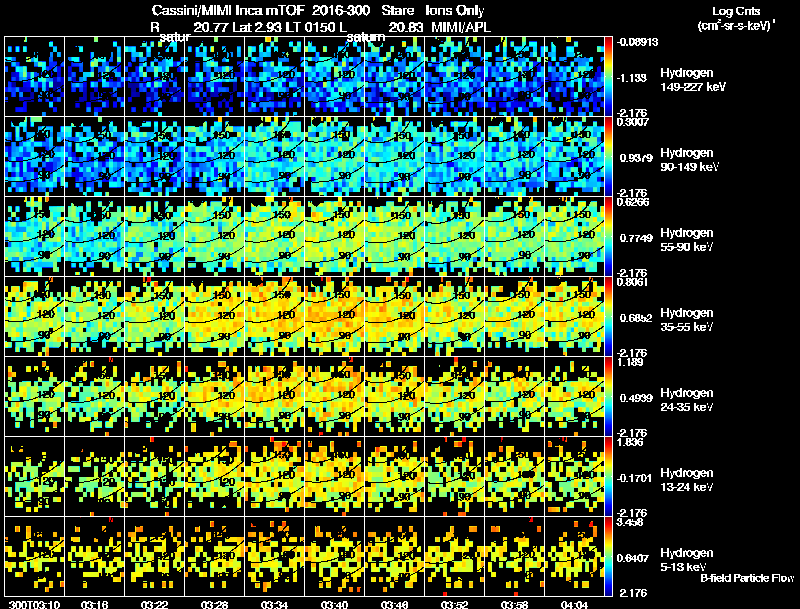Click the -0.08913 scale maximum value

pyautogui.click(x=637, y=42)
